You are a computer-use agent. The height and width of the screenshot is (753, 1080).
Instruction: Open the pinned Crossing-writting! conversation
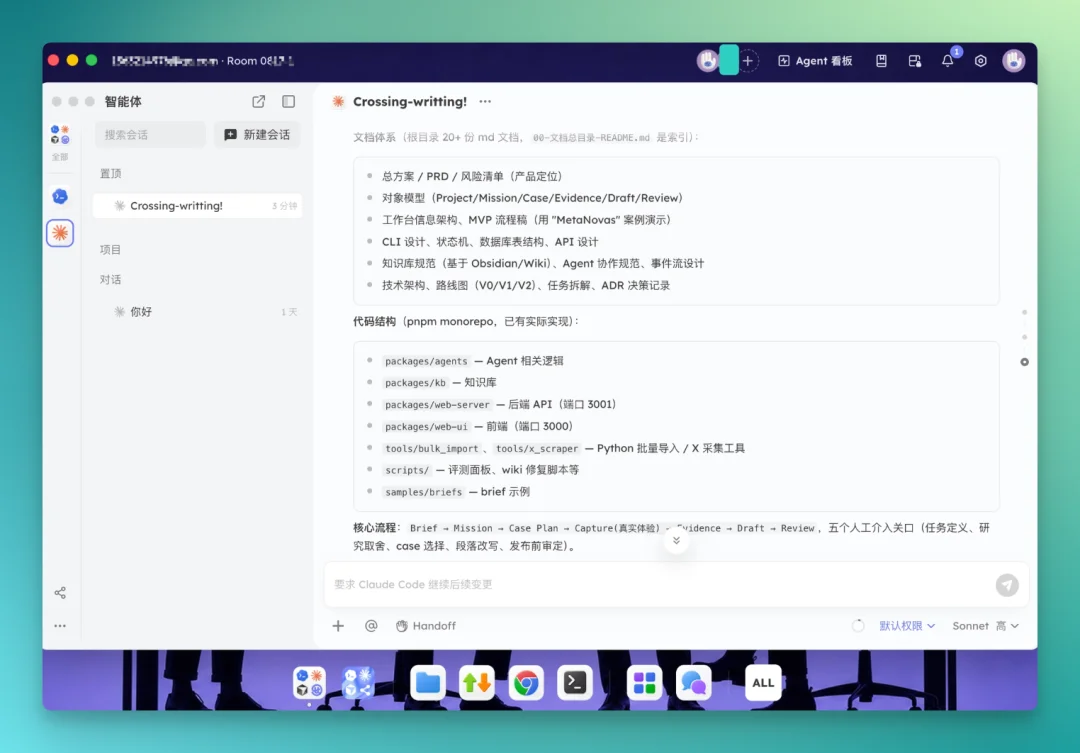pyautogui.click(x=197, y=205)
